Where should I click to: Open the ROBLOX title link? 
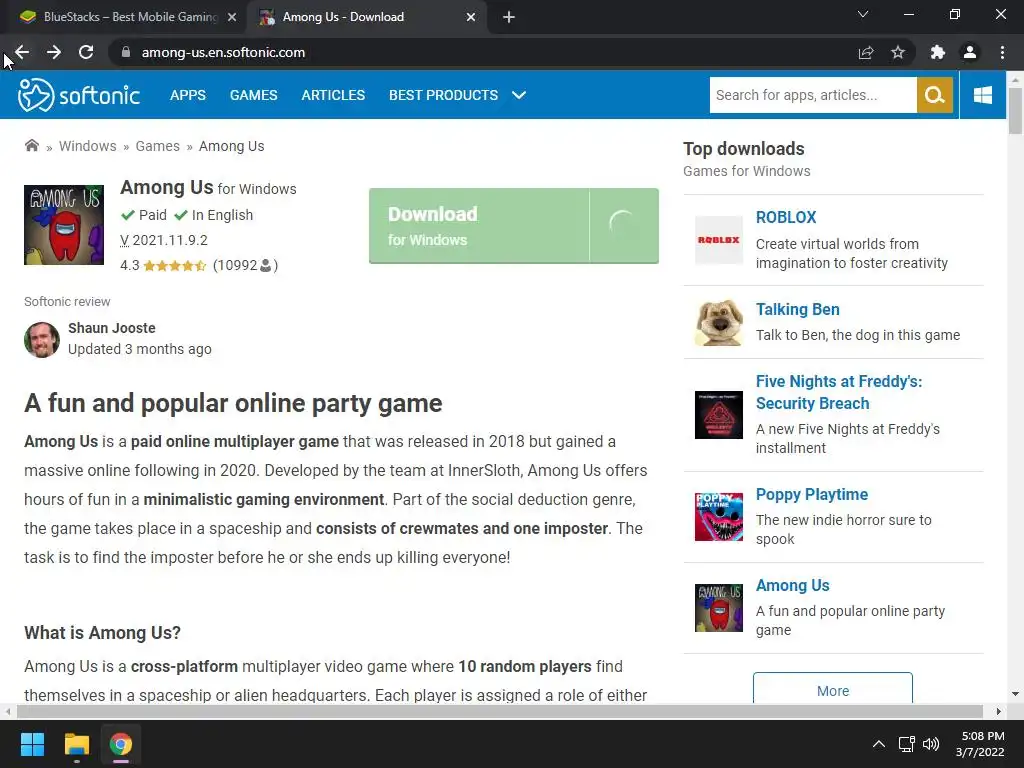(786, 217)
